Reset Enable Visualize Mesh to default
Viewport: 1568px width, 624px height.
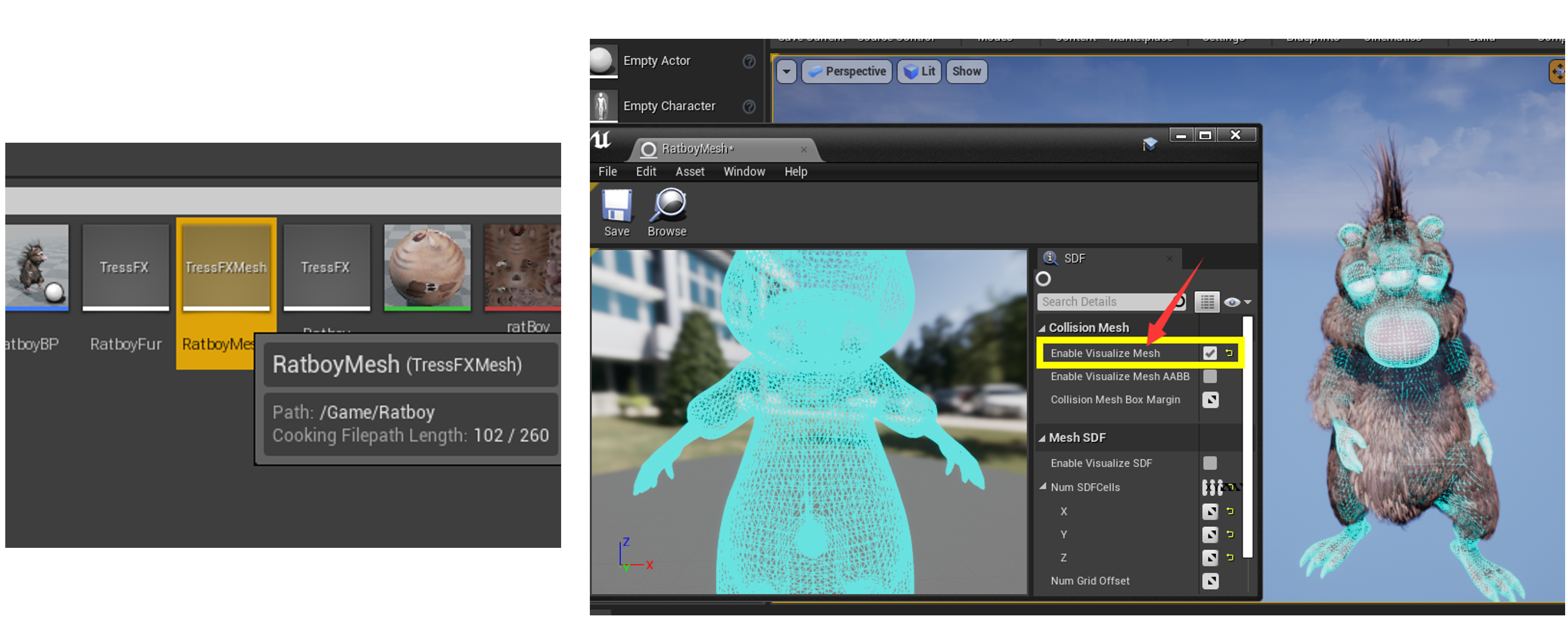[x=1229, y=353]
